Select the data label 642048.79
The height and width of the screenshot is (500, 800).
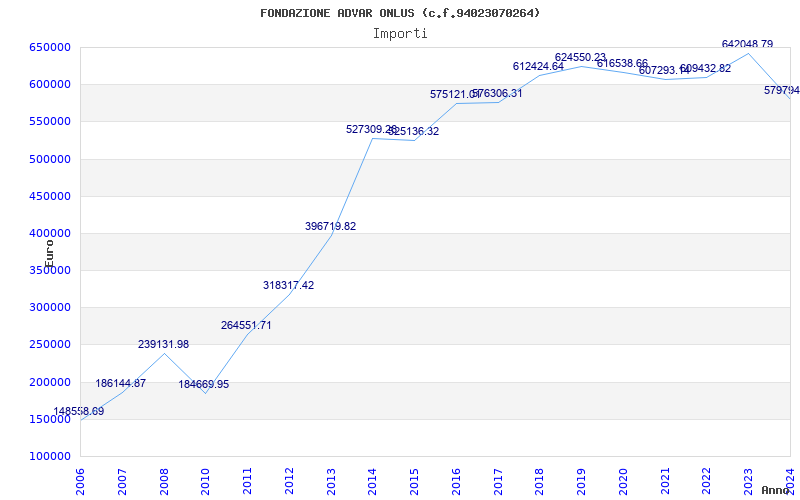747,44
